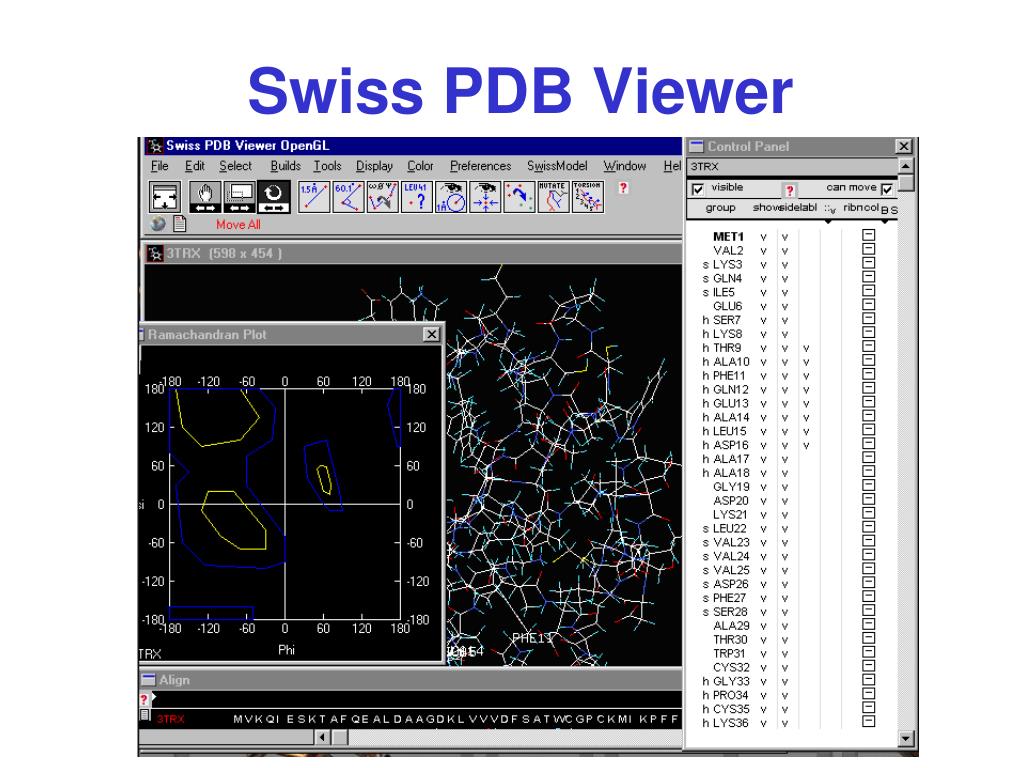The width and height of the screenshot is (1024, 768).
Task: Toggle the can move checkbox
Action: (x=887, y=189)
